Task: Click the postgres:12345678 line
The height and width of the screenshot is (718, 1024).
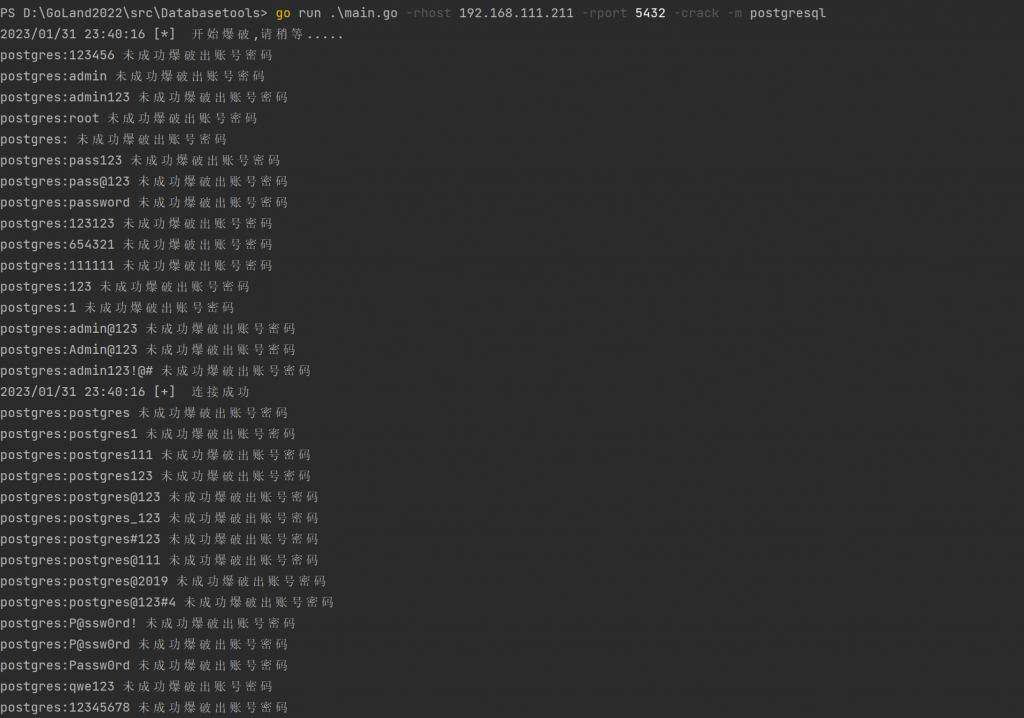Action: [x=144, y=708]
